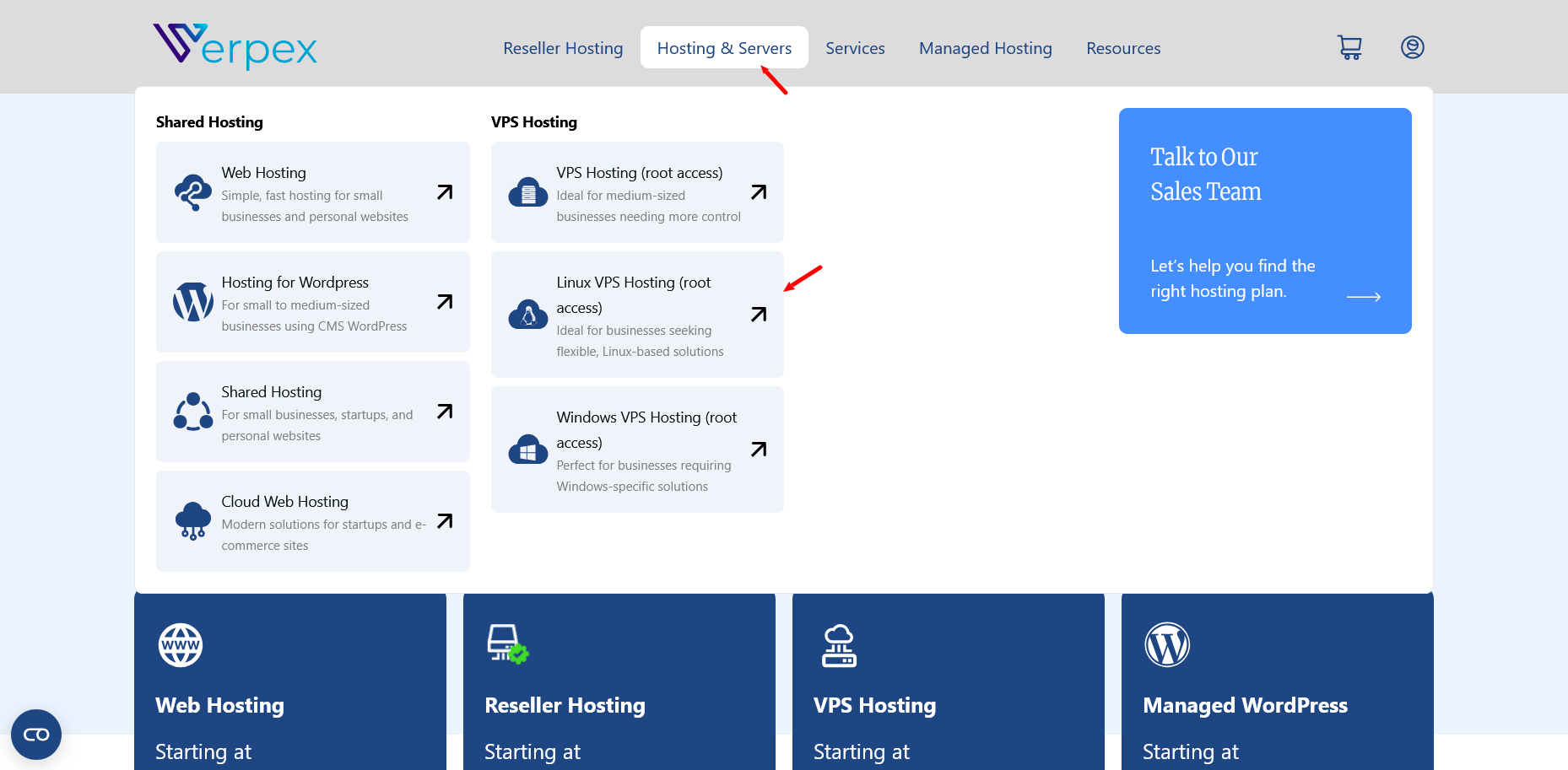Click 'Starting at' on Web Hosting tile
Screen dimensions: 1568x770
tap(203, 751)
